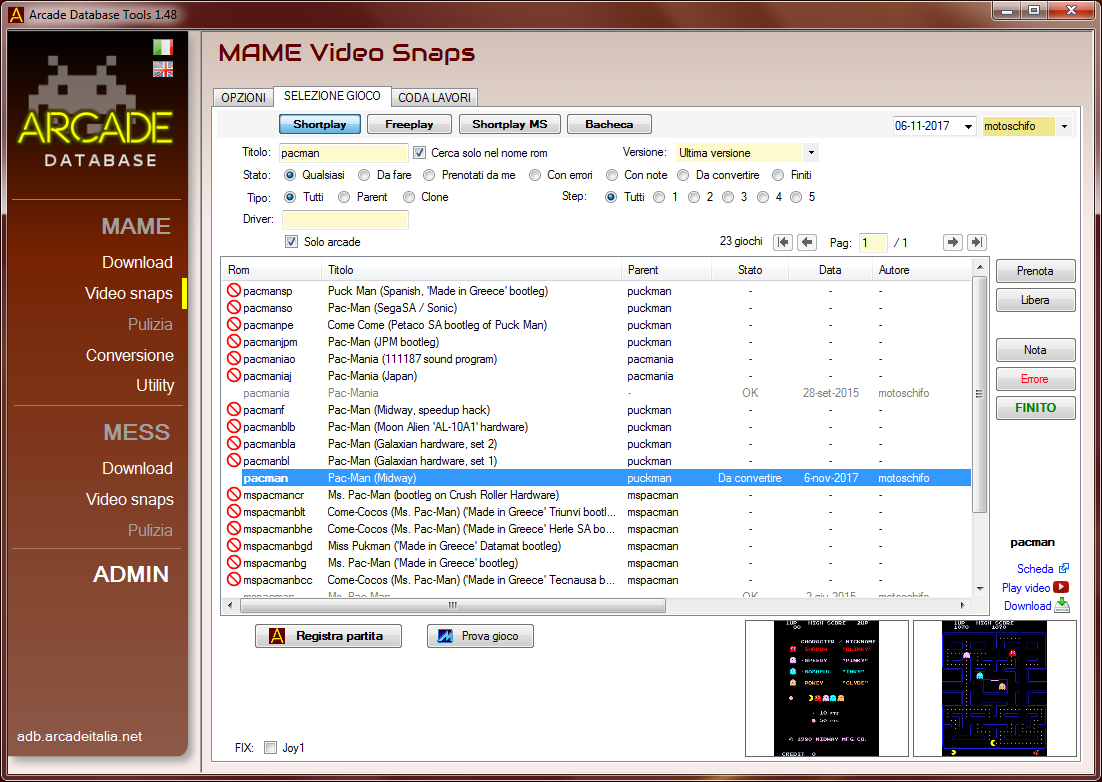Select Step 3 radio button
This screenshot has width=1102, height=782.
point(728,197)
